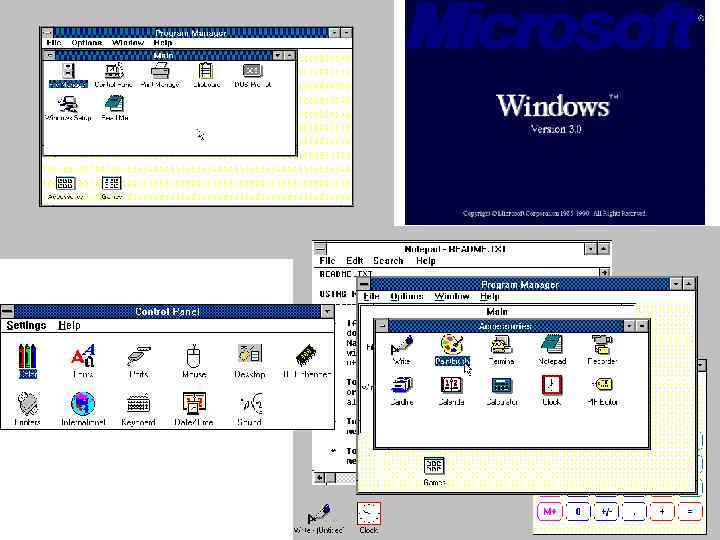Open PIF Editor icon in Accessories group

coord(602,391)
